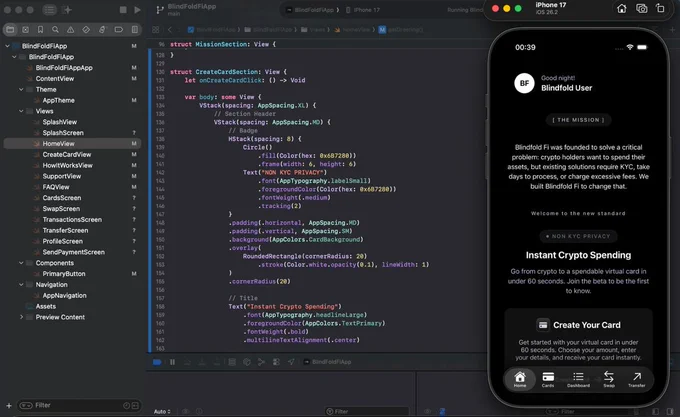Open the Auto variables scope dropdown
Viewport: 680px width, 417px height.
tap(162, 411)
